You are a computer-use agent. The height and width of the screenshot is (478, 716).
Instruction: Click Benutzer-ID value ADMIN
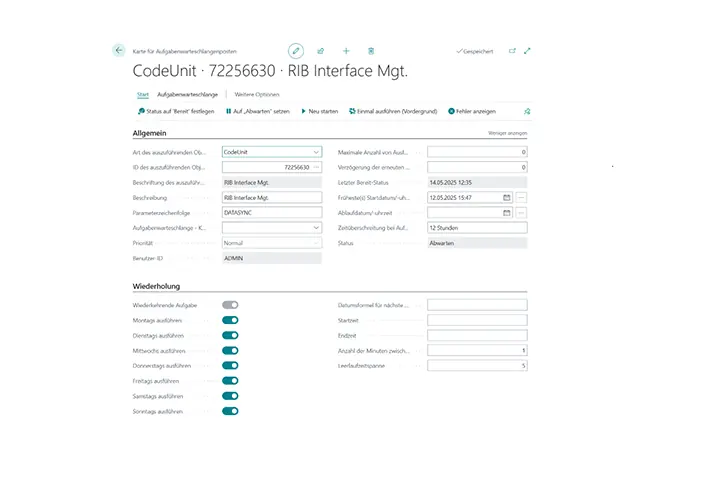click(x=272, y=258)
